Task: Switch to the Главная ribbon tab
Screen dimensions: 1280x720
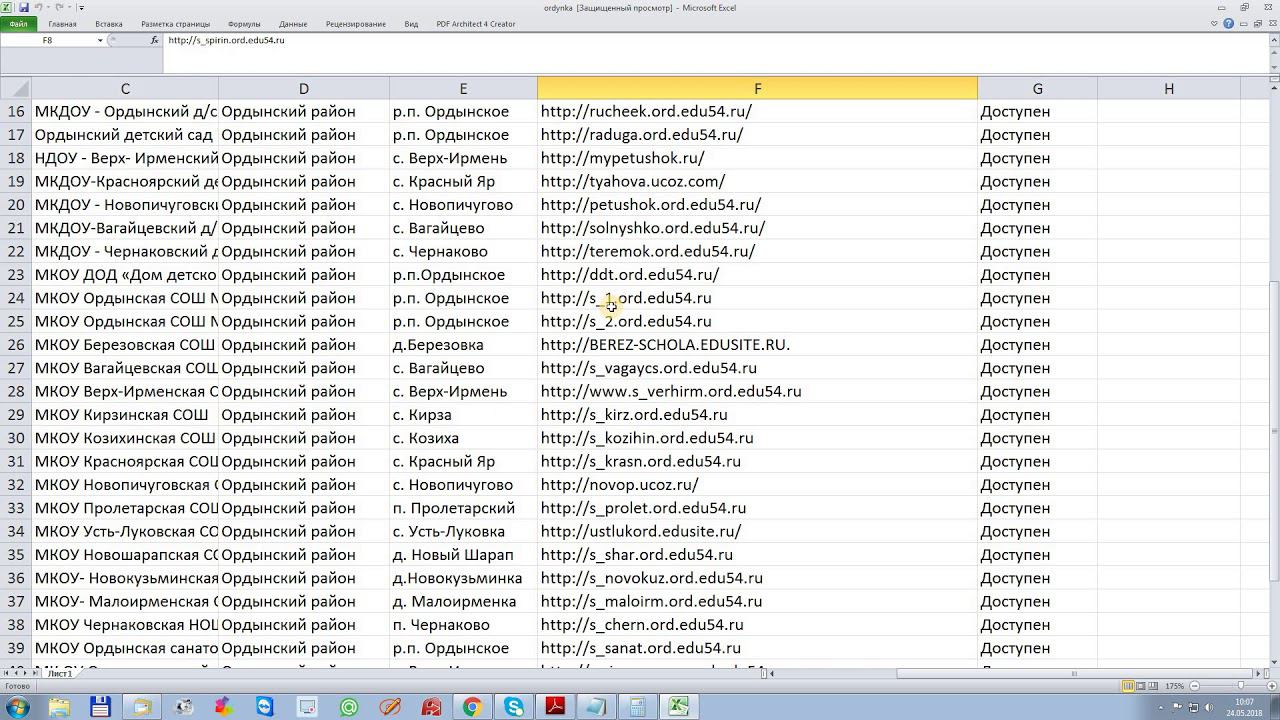Action: pos(62,24)
